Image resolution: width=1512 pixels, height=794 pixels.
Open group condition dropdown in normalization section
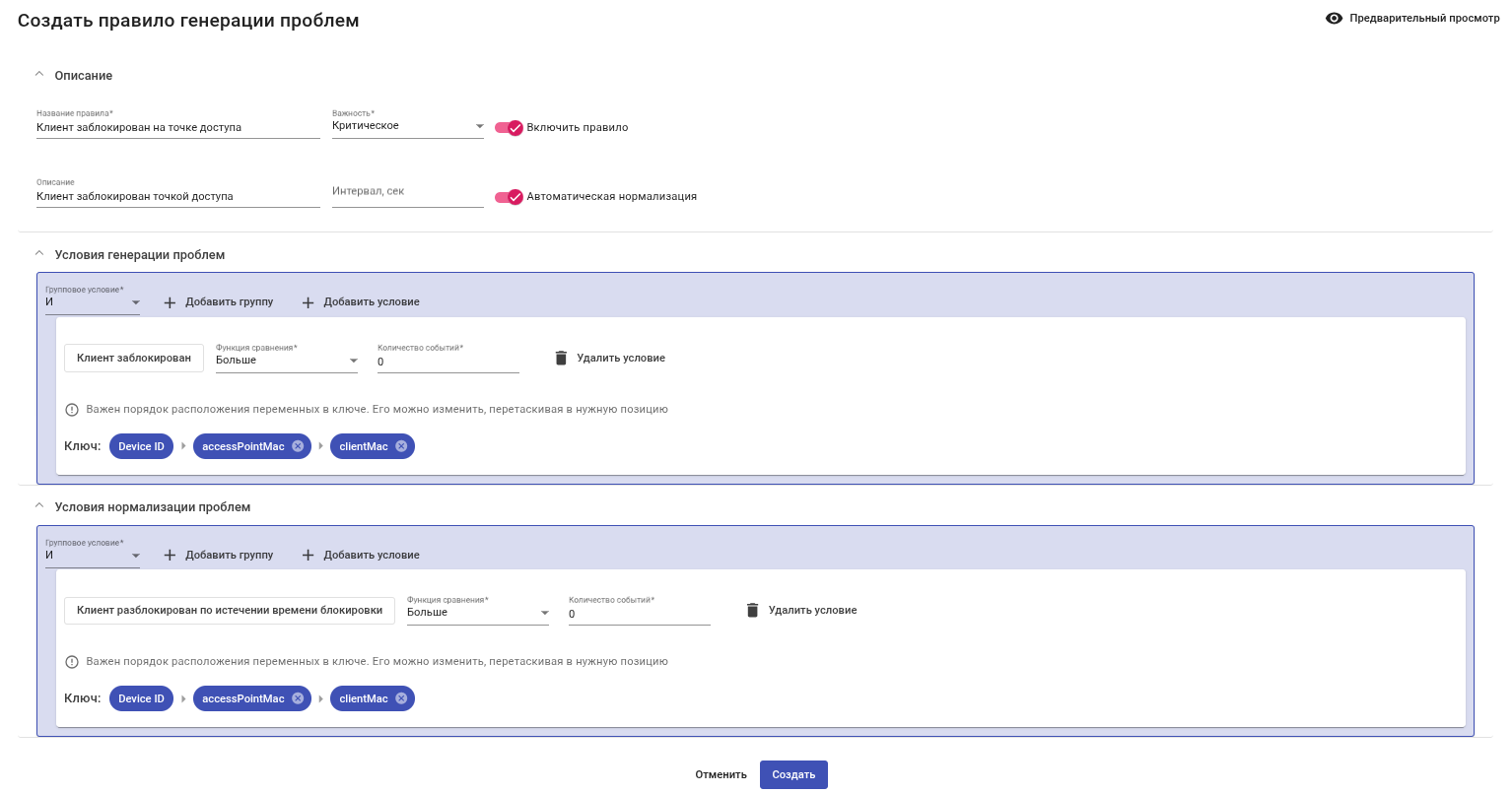pos(92,556)
